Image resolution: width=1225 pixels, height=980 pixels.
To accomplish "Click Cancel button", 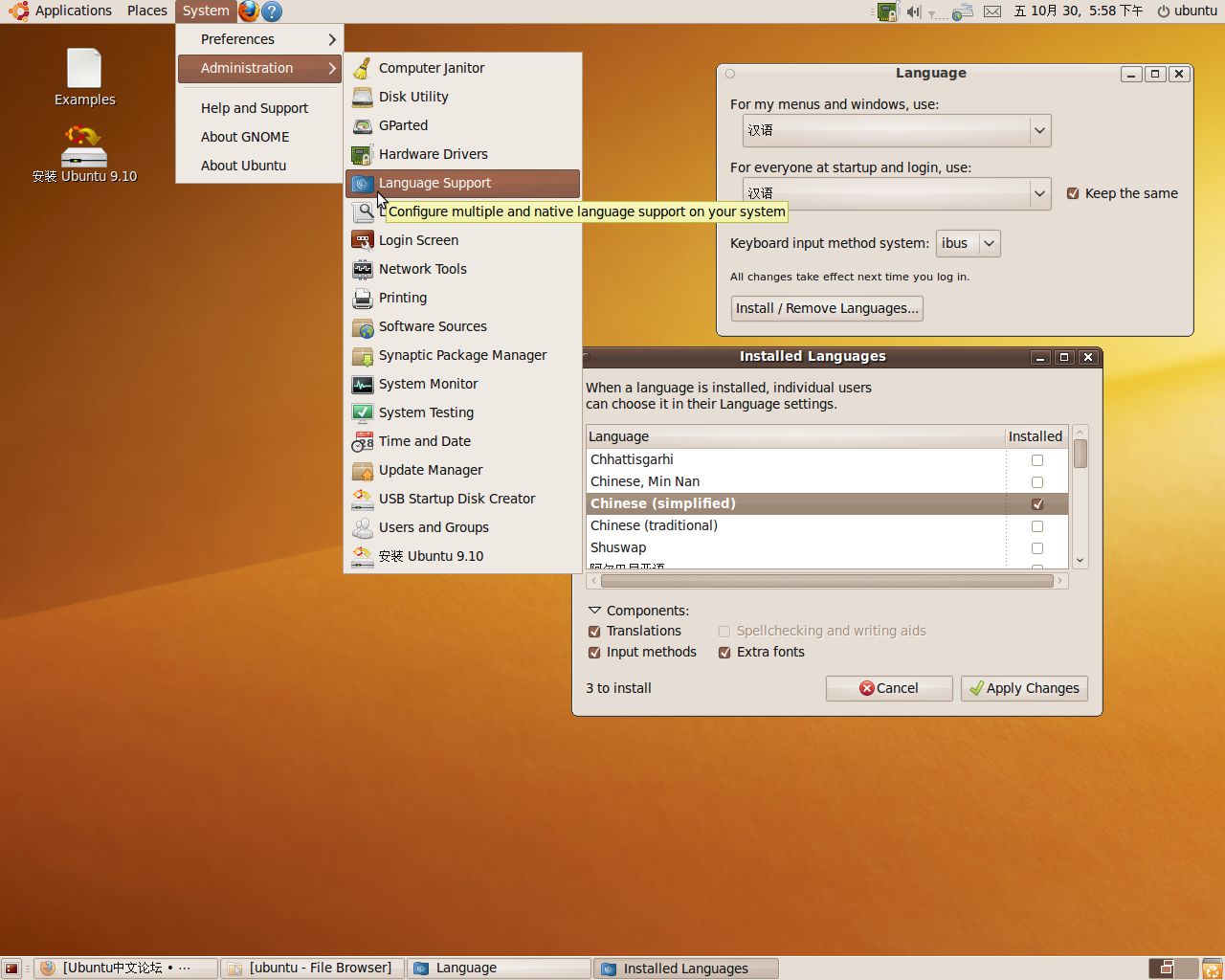I will [889, 688].
